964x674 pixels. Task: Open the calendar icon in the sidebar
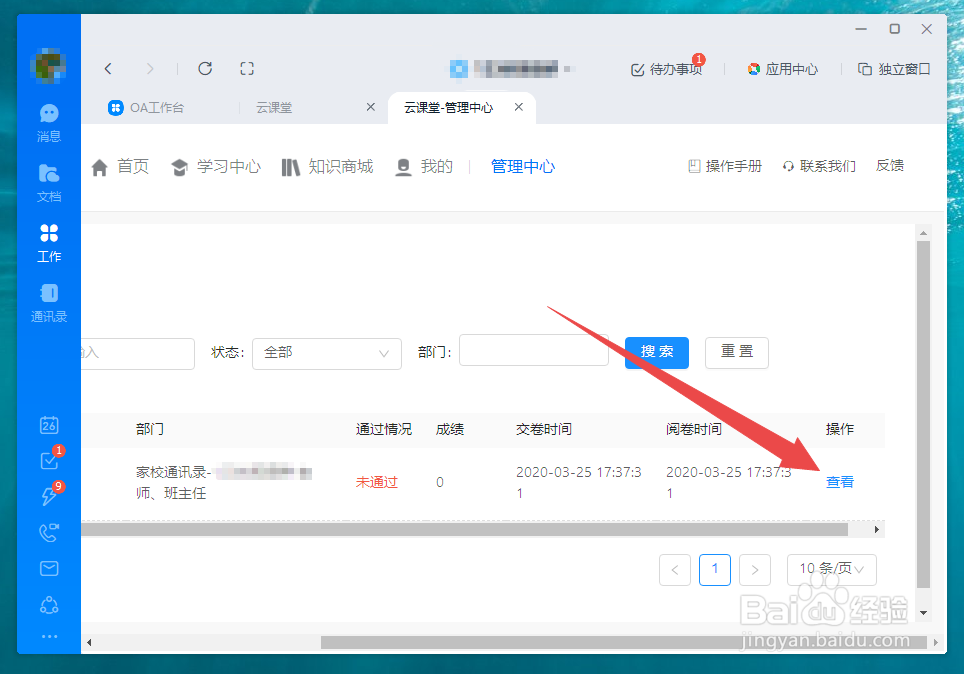49,424
